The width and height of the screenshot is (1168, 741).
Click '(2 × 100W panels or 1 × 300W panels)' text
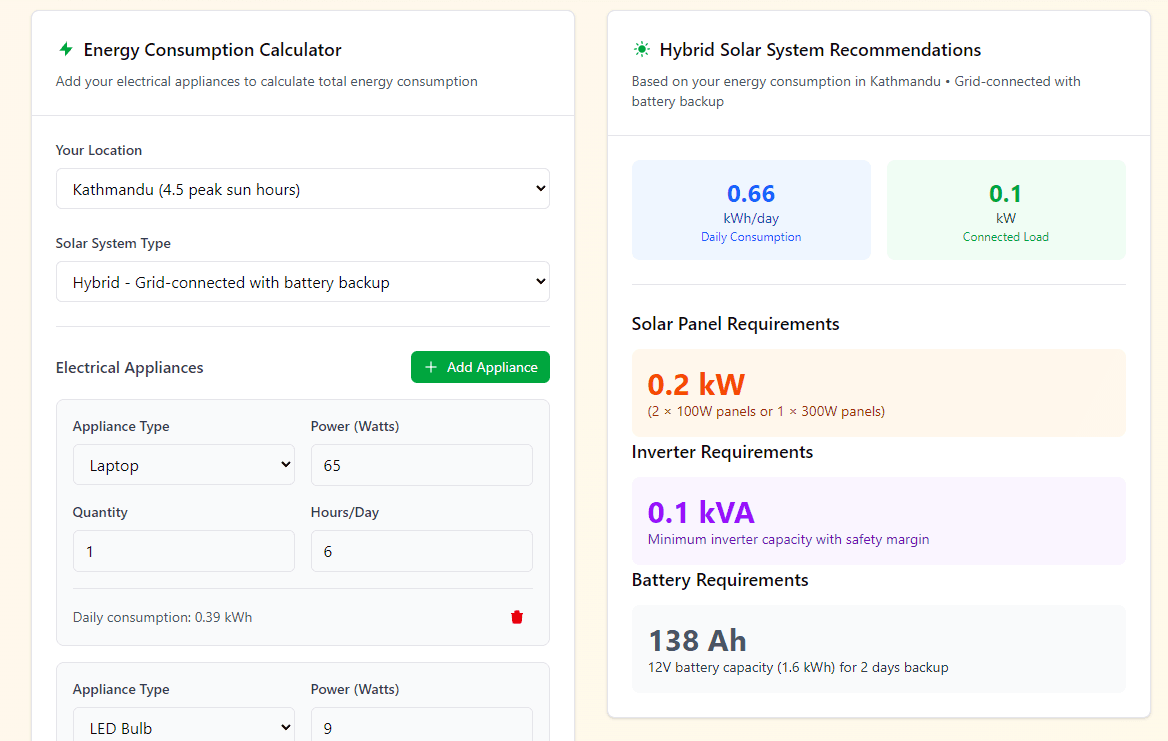tap(766, 412)
